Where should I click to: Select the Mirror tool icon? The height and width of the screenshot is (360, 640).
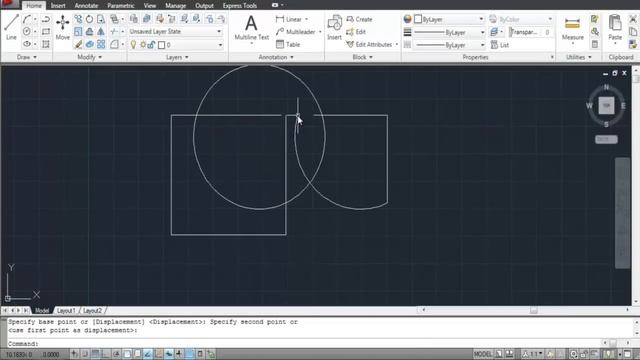click(101, 31)
